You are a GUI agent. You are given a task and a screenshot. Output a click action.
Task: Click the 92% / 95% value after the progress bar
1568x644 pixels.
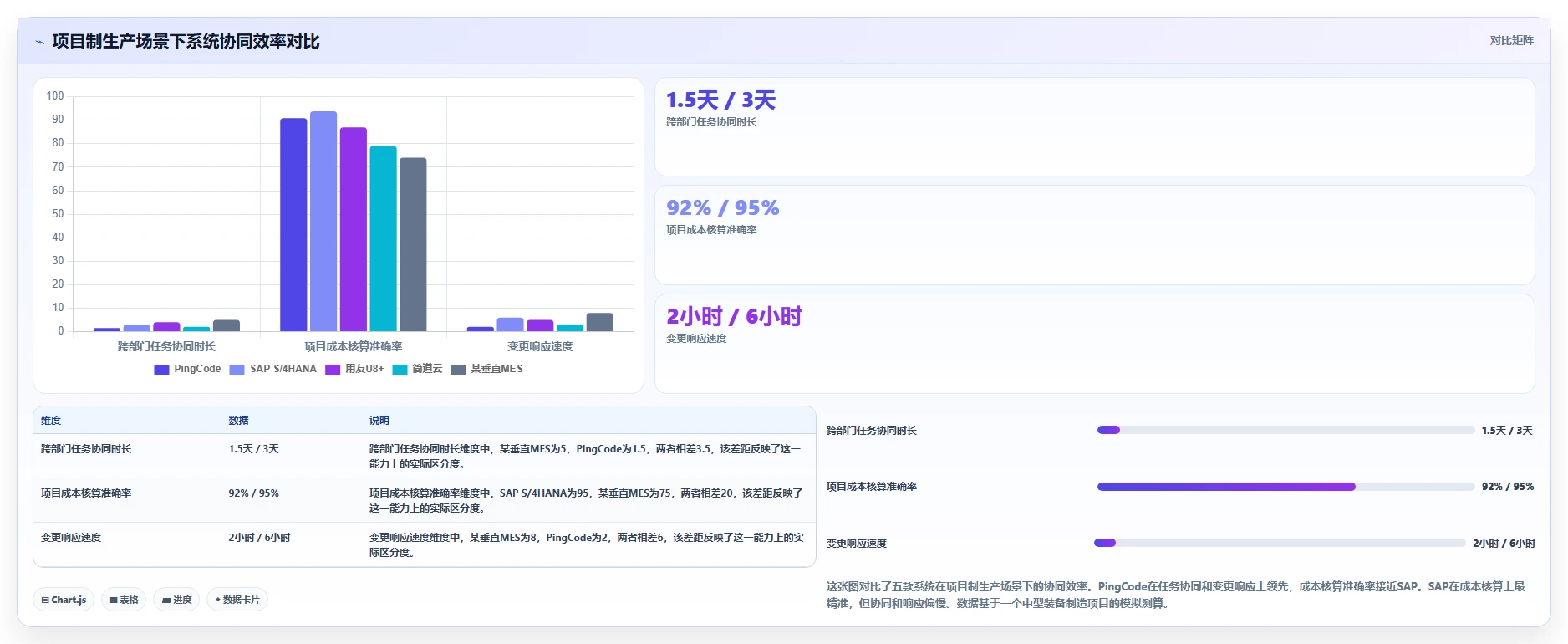point(1508,487)
